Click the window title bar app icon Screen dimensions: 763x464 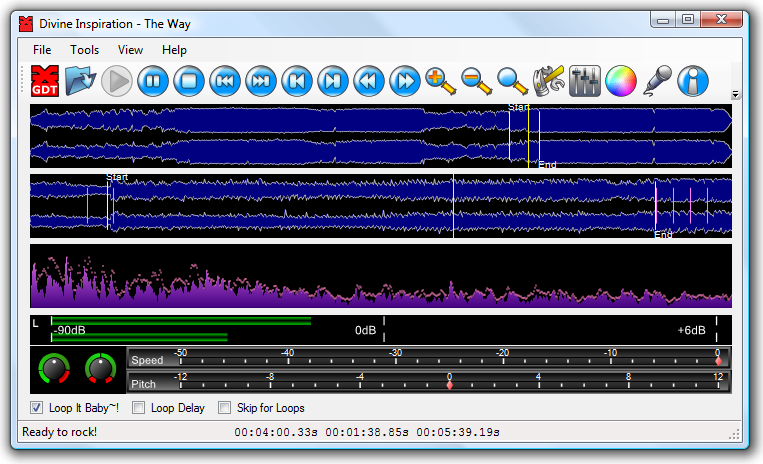point(26,23)
